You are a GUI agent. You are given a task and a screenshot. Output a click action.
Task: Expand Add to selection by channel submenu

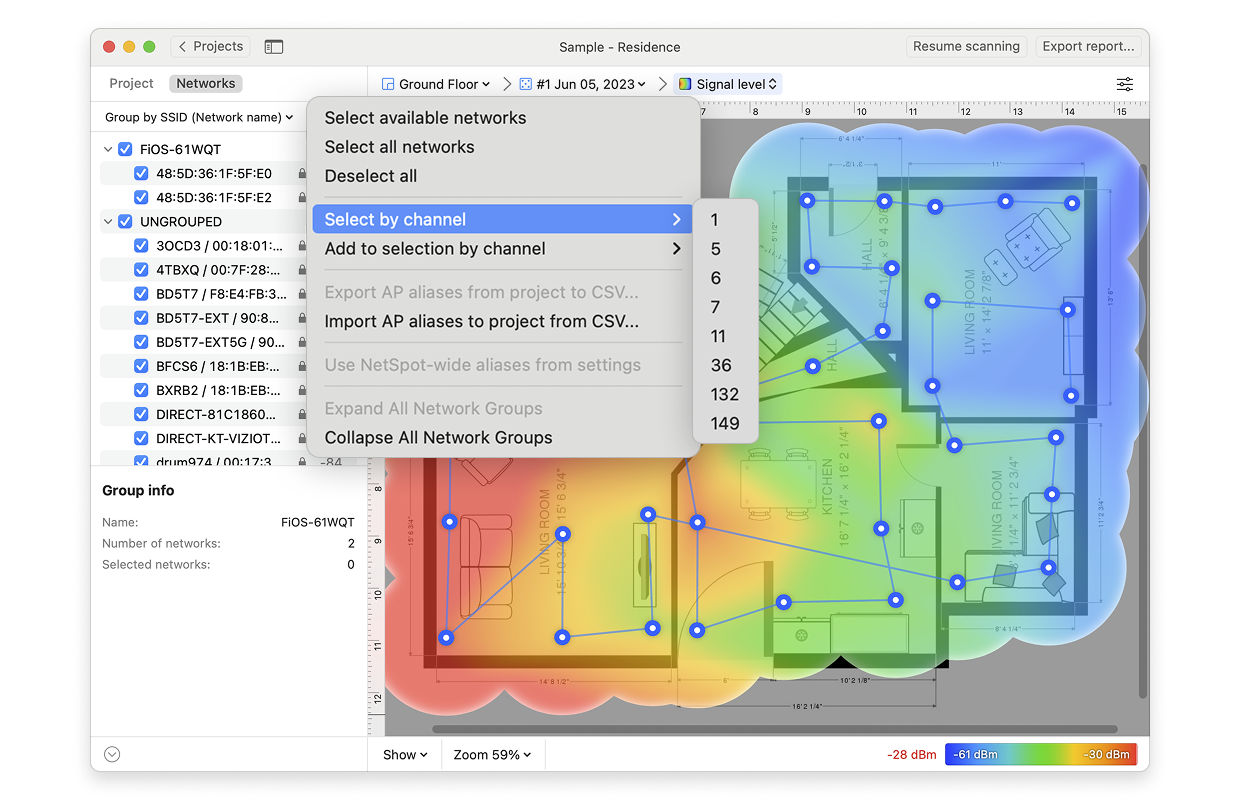coord(503,248)
